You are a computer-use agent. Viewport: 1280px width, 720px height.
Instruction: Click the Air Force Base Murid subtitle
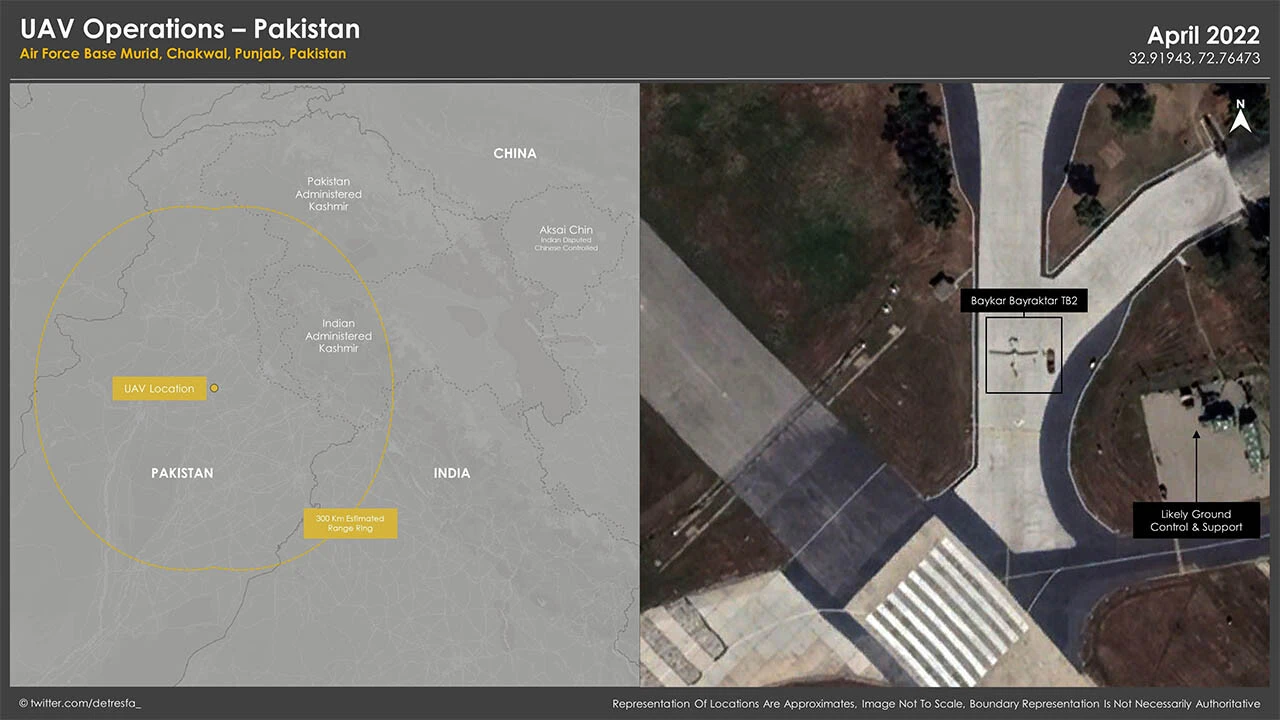[183, 54]
